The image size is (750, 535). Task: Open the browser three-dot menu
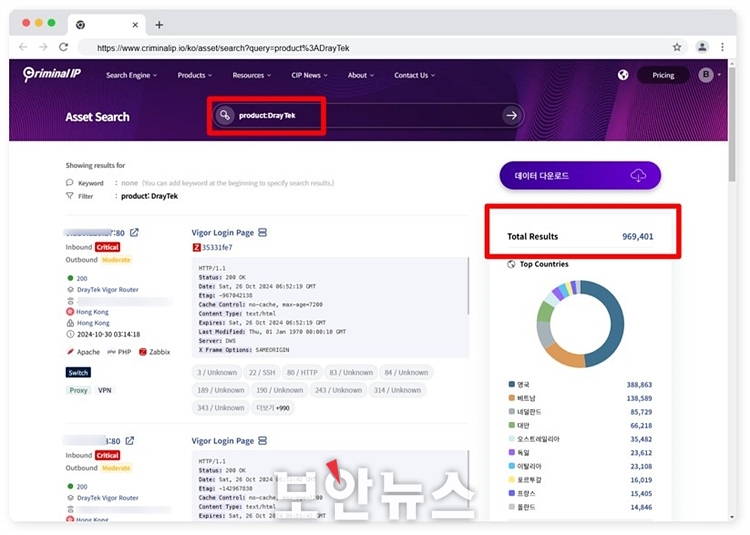click(722, 47)
